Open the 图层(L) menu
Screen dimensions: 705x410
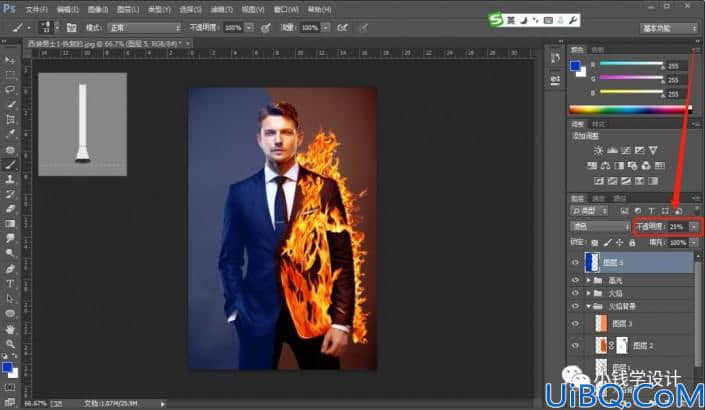pyautogui.click(x=128, y=9)
